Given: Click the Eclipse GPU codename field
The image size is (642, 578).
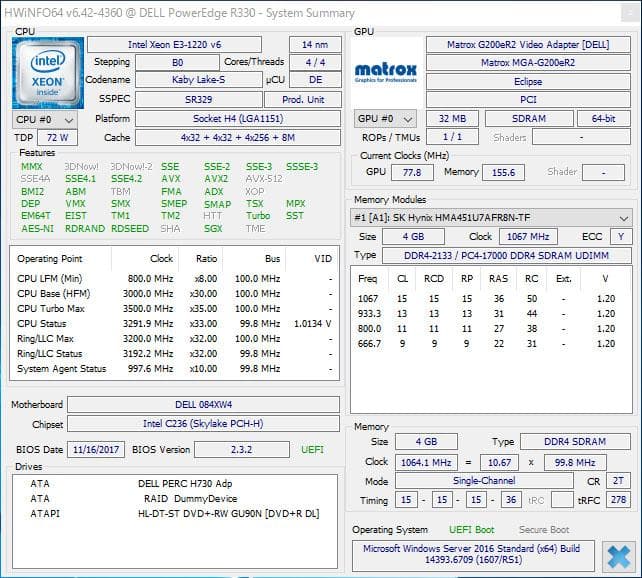Looking at the screenshot, I should 528,81.
